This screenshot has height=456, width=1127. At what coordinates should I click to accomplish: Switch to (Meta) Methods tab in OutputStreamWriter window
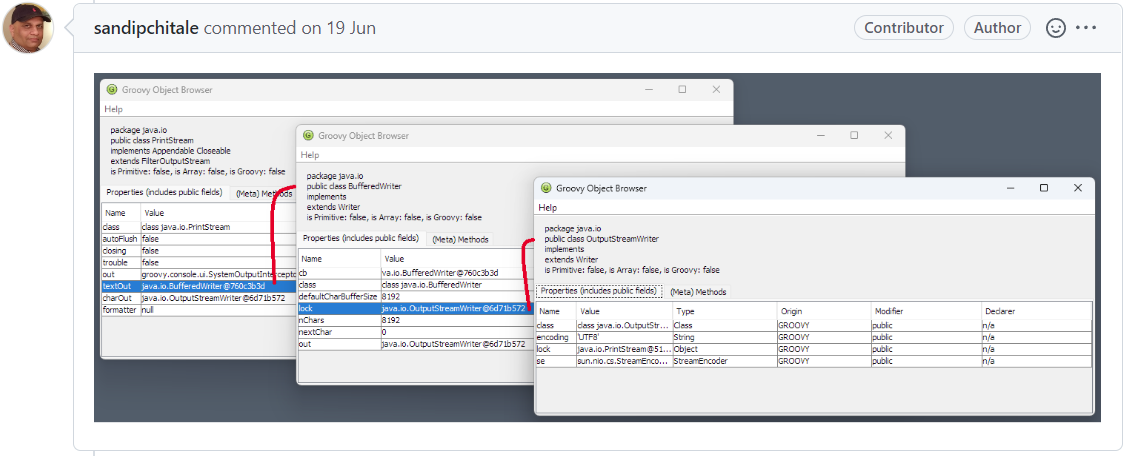pos(698,292)
